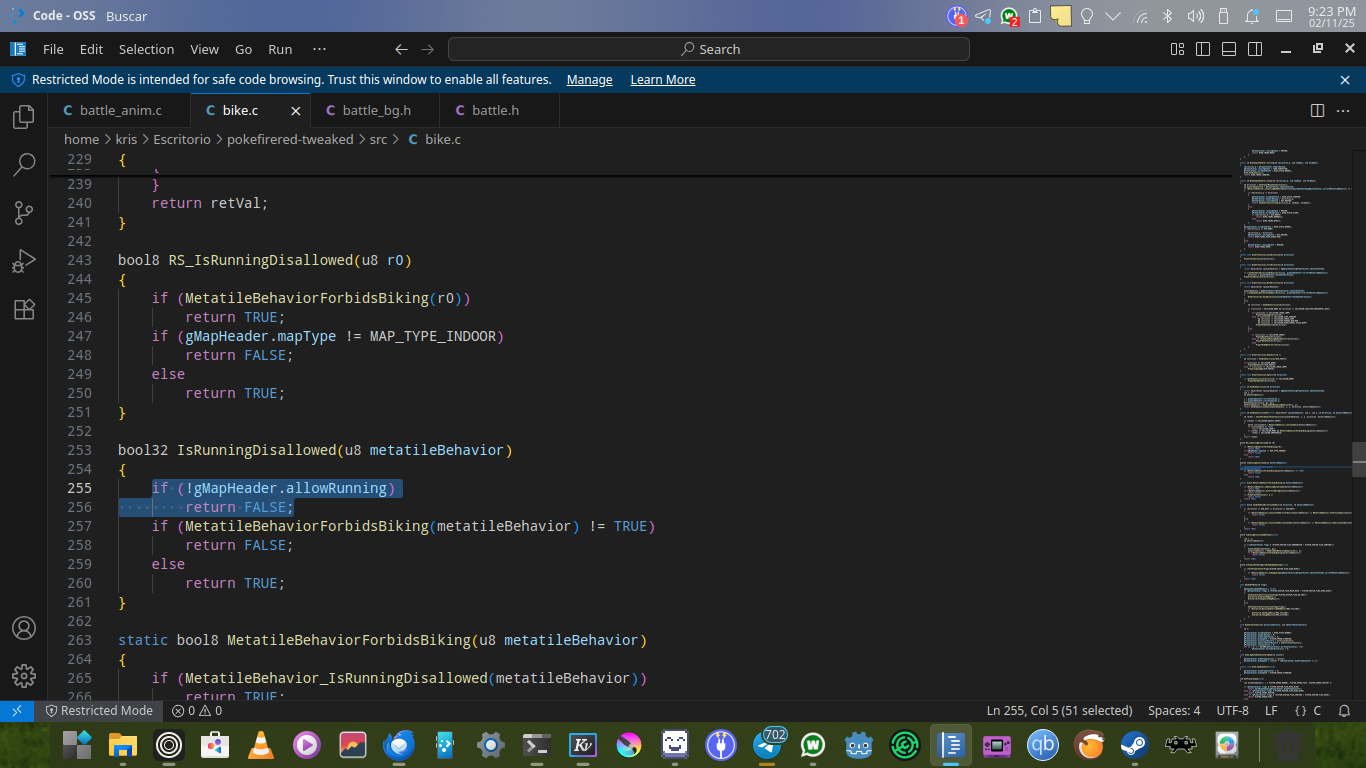This screenshot has width=1366, height=768.
Task: Click the Search command center field
Action: 708,49
